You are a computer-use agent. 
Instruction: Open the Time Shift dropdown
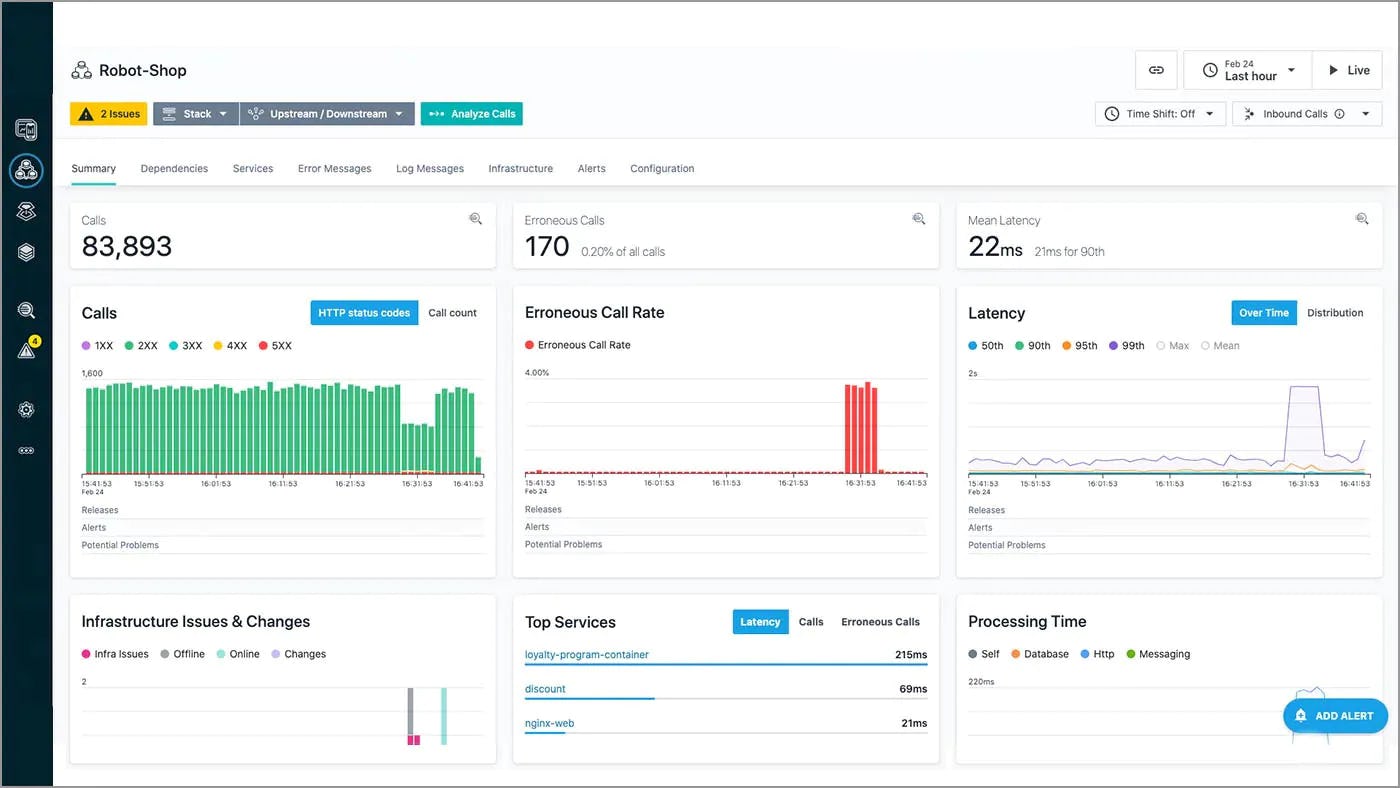(1160, 113)
